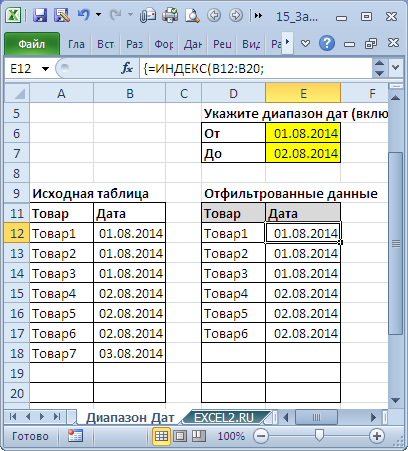Open the Name Box dropdown arrow
This screenshot has width=408, height=451.
[x=45, y=69]
